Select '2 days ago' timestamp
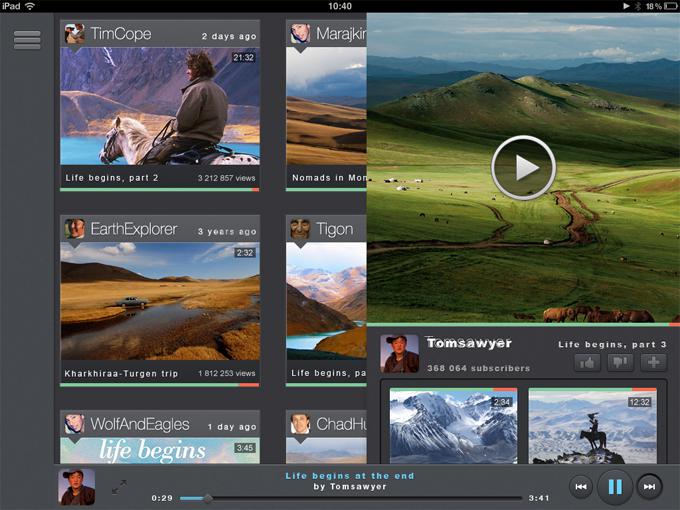Screen dimensions: 680x510 [x=229, y=36]
